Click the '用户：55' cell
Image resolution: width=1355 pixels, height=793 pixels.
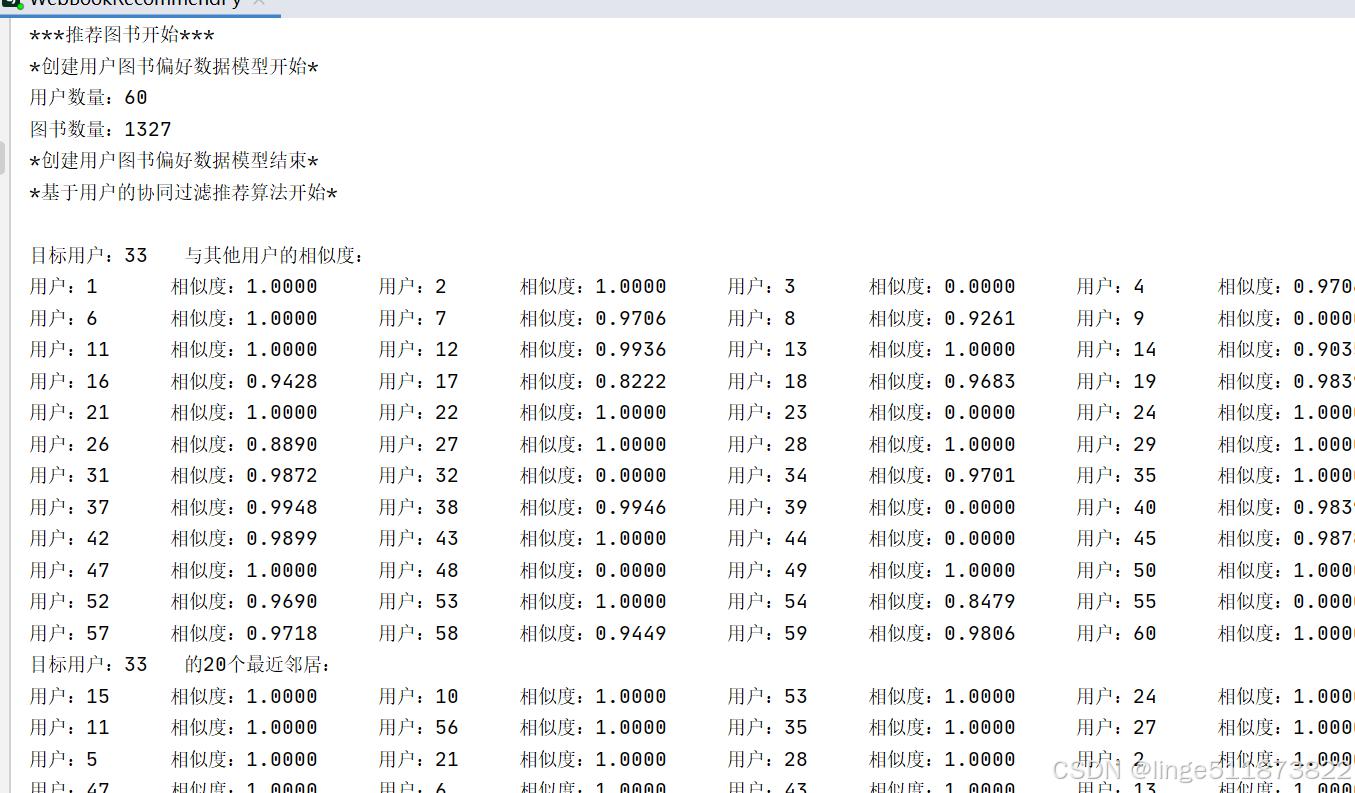[x=1116, y=602]
